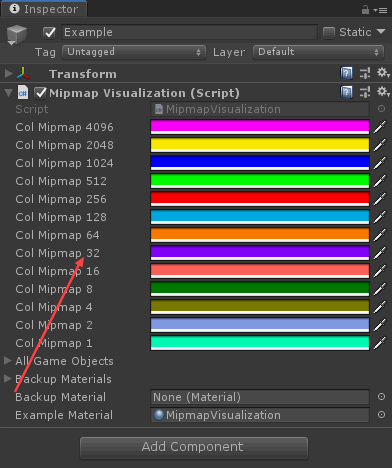Open Example Material object picker circle
Screen dimensions: 392x468
coord(381,415)
